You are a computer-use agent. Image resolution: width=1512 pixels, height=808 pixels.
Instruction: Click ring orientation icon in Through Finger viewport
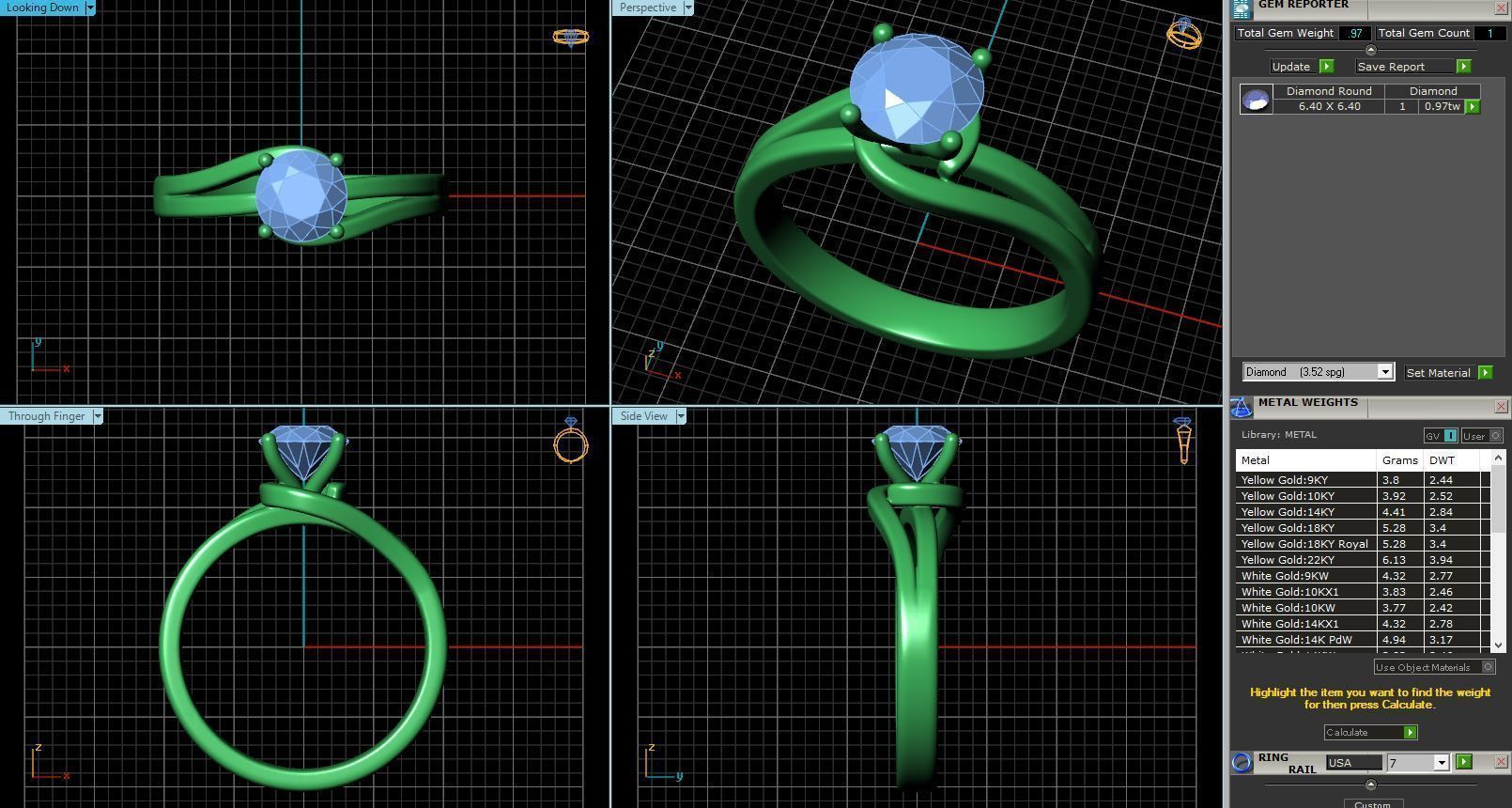[x=571, y=440]
